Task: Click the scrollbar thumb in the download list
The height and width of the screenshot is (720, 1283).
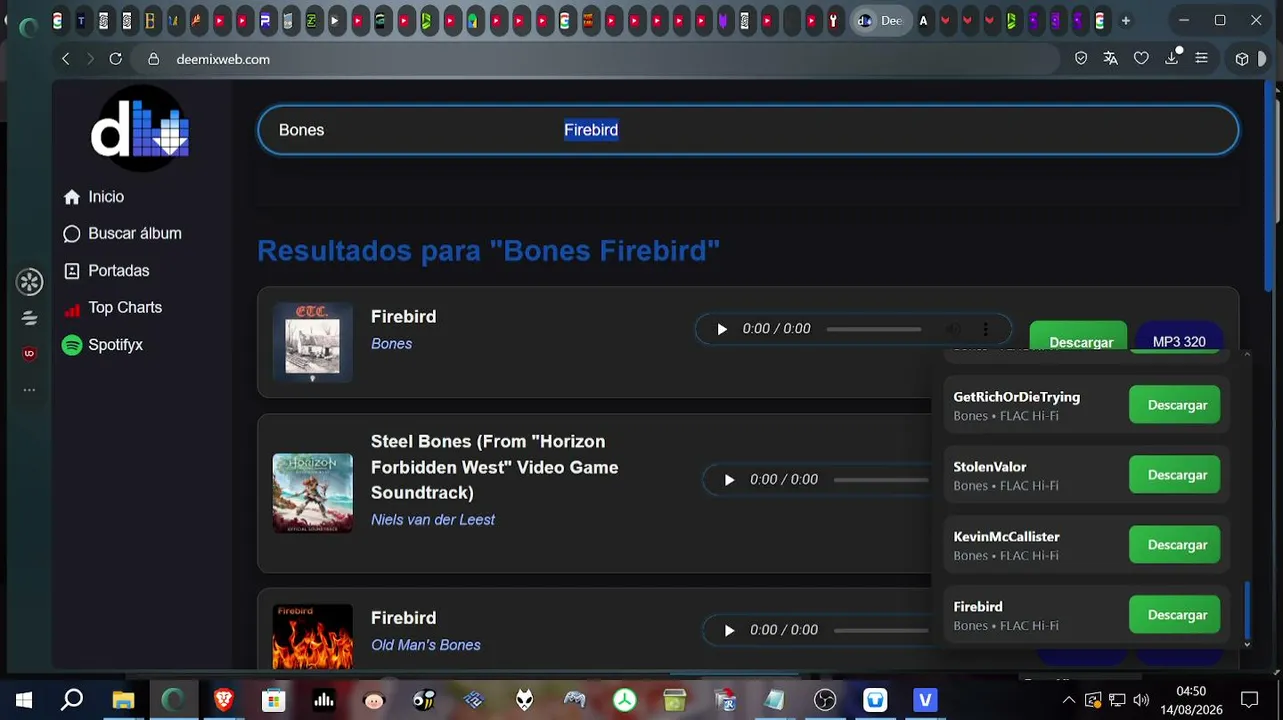Action: pos(1246,609)
